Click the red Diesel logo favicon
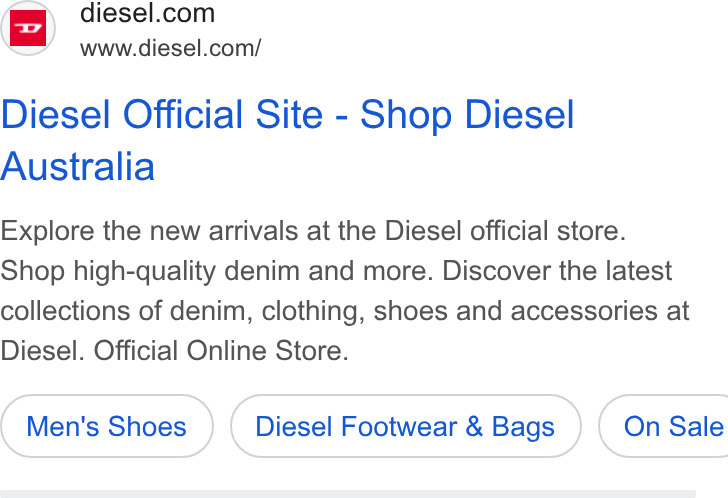728x498 pixels. coord(28,28)
